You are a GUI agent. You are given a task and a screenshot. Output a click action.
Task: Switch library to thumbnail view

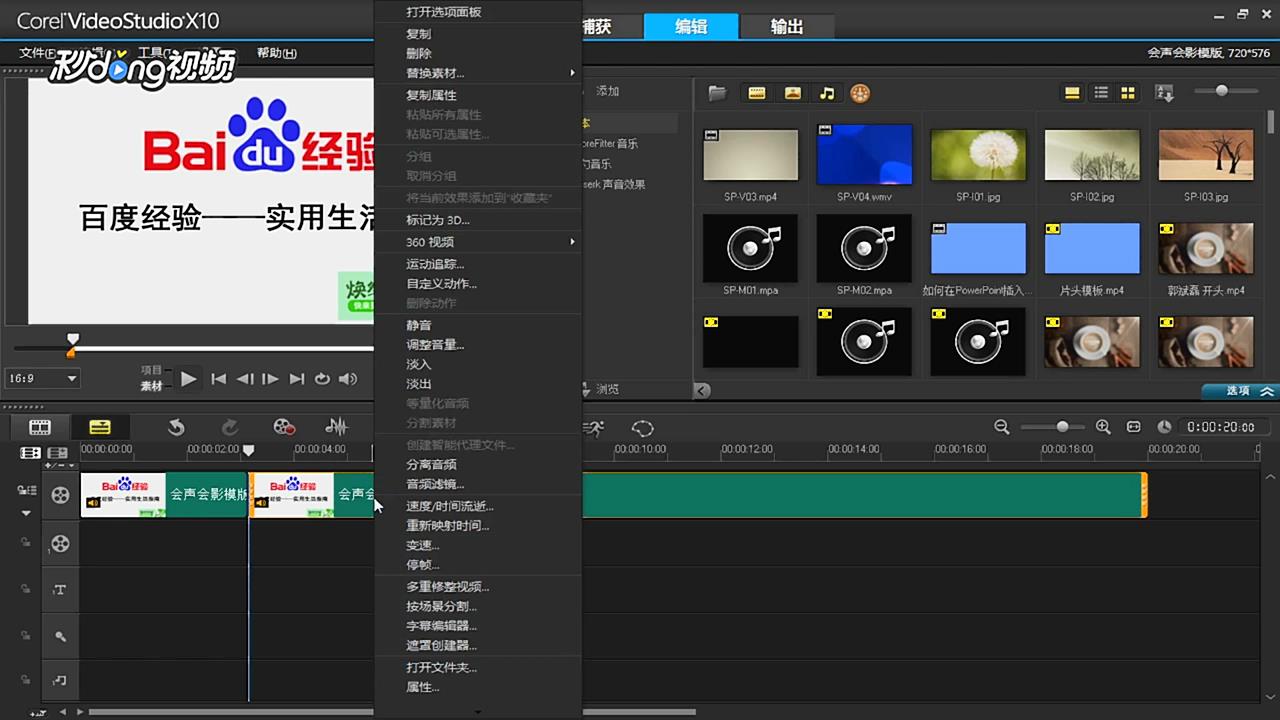coord(1128,93)
